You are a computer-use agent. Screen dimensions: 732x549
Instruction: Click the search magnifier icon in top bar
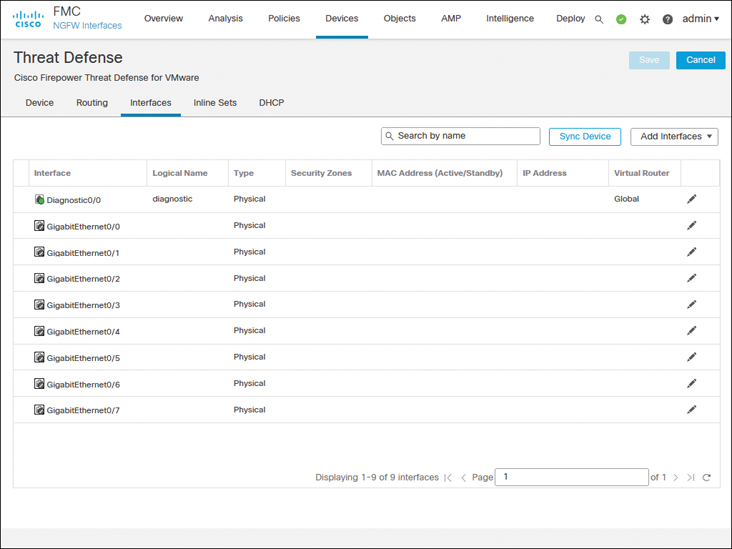pos(599,19)
